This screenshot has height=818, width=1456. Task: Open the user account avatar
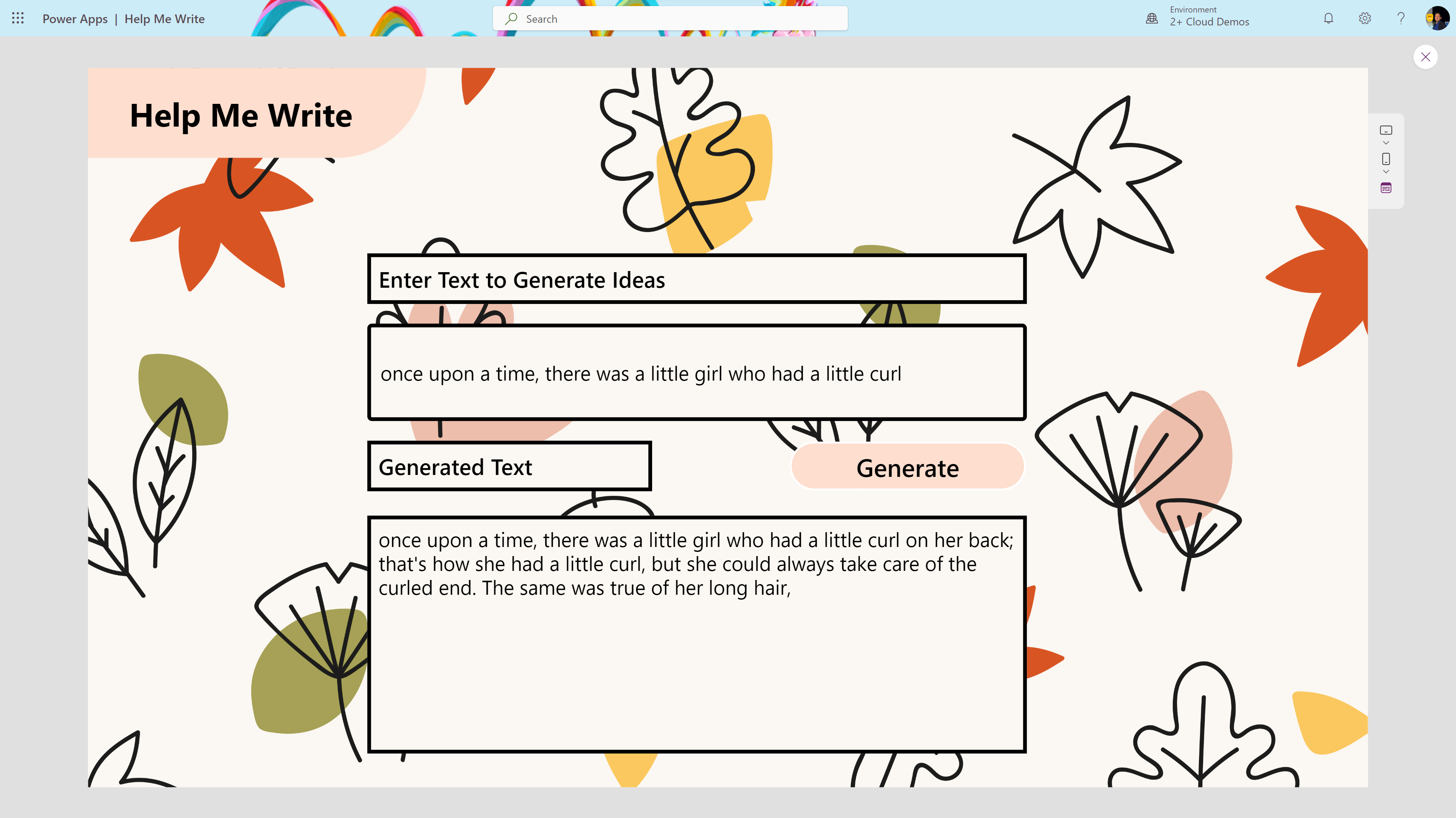(x=1437, y=19)
